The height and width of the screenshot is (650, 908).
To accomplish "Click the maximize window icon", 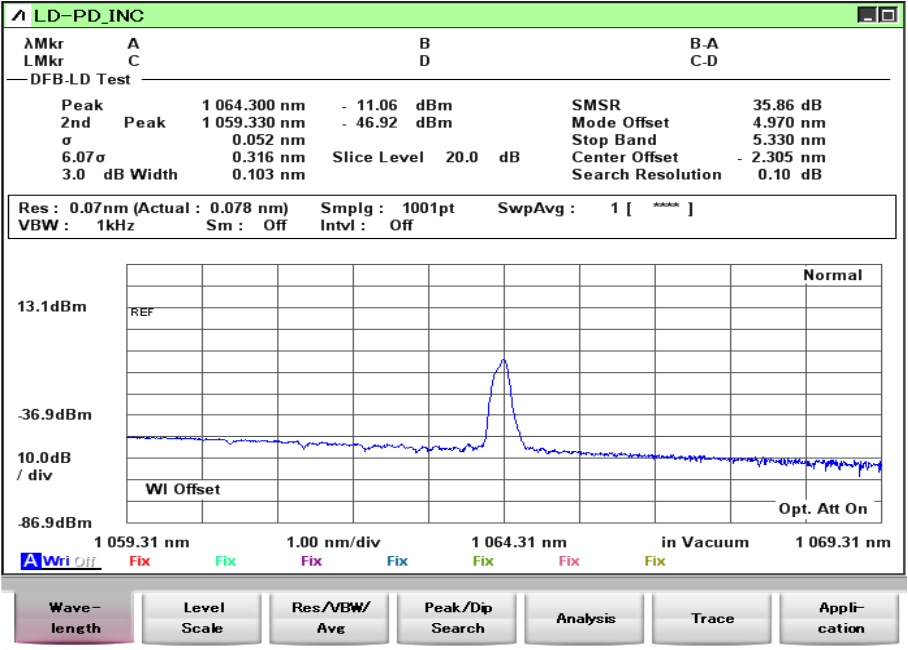I will point(886,15).
